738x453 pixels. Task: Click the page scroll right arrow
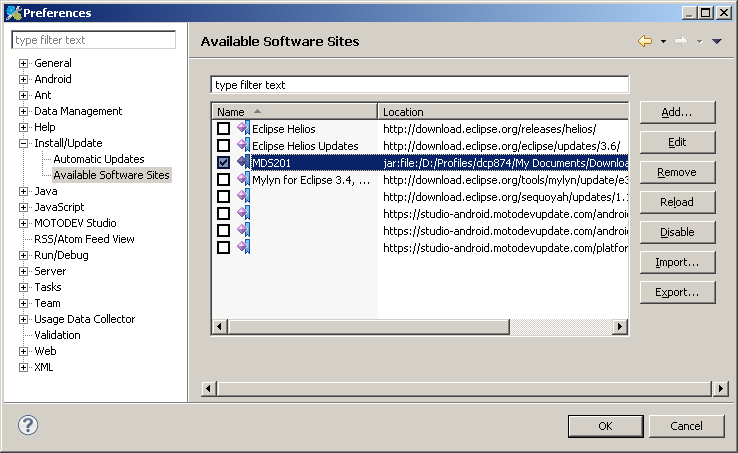coord(721,388)
